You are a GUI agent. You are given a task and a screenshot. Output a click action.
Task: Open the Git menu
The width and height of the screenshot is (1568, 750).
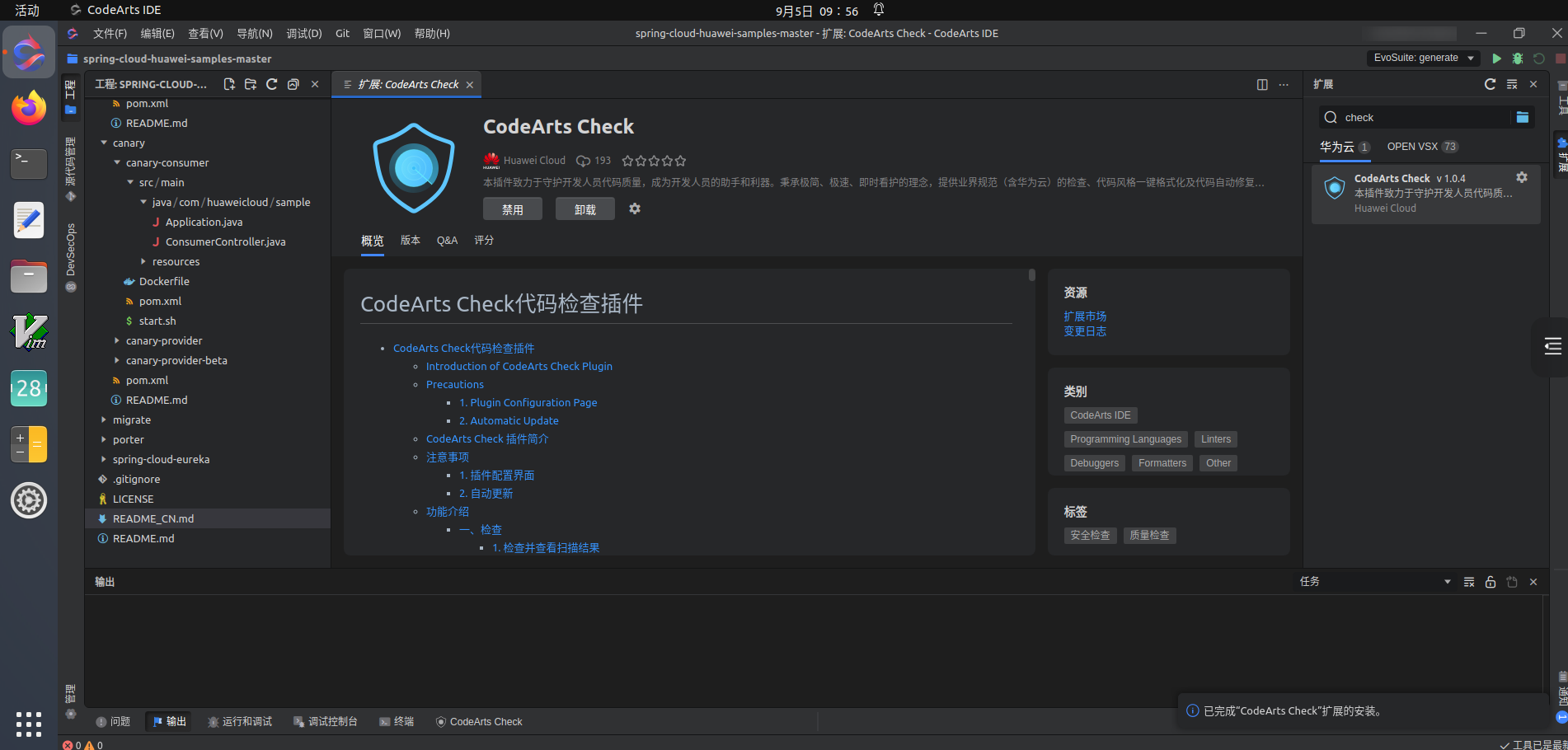point(343,34)
